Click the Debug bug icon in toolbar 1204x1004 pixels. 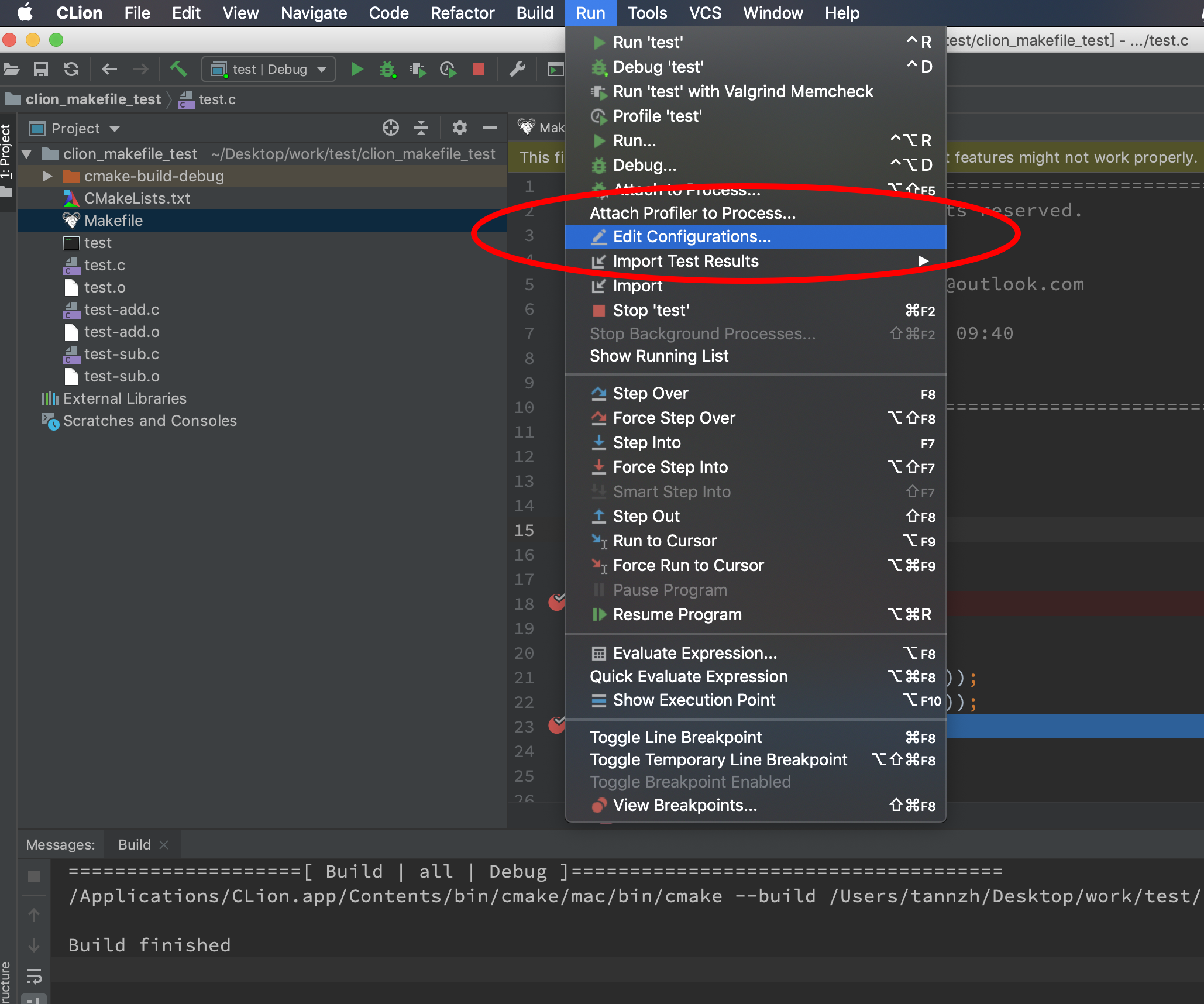(x=387, y=69)
